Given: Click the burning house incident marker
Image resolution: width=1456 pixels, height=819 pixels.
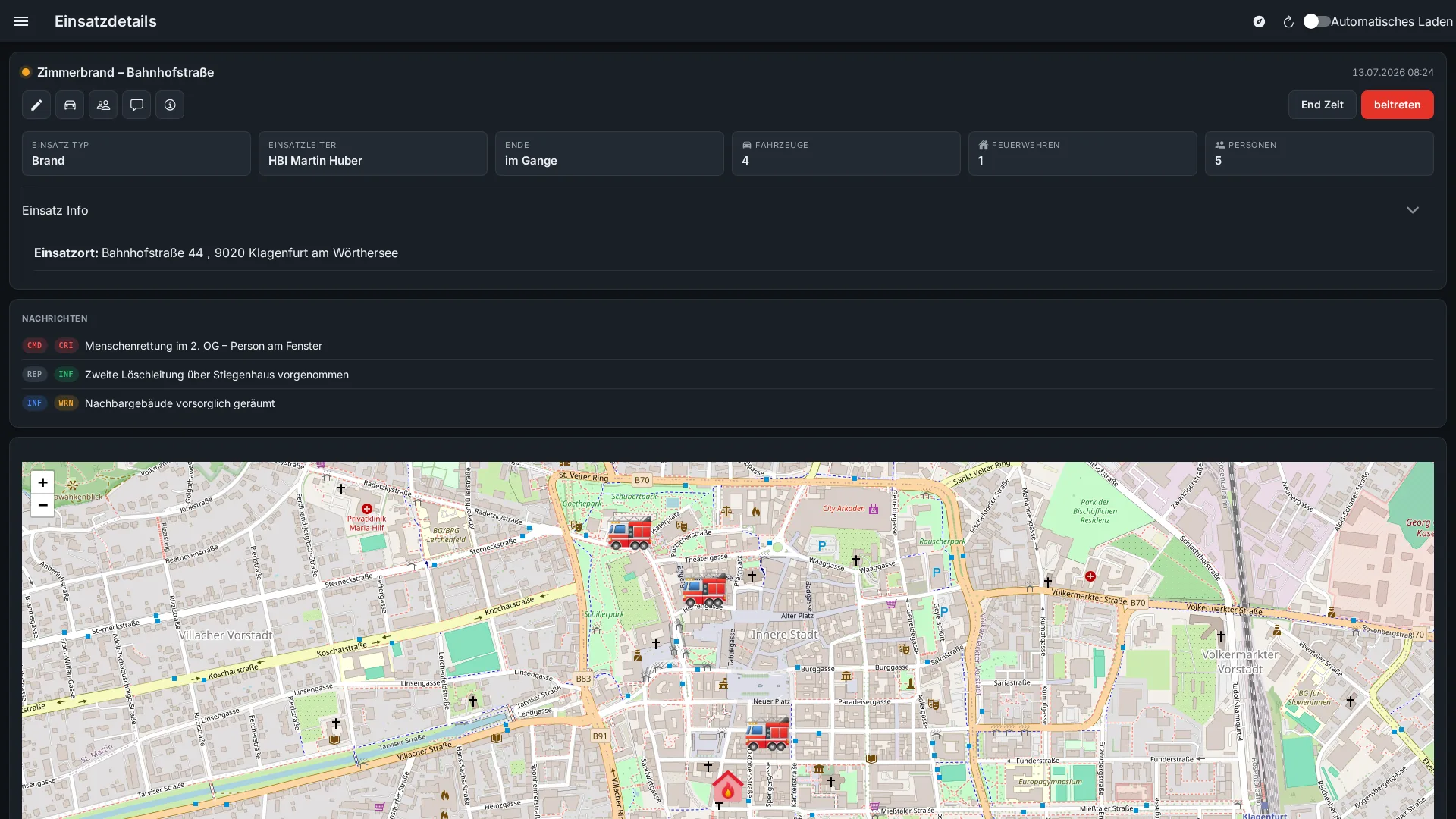Looking at the screenshot, I should tap(727, 786).
